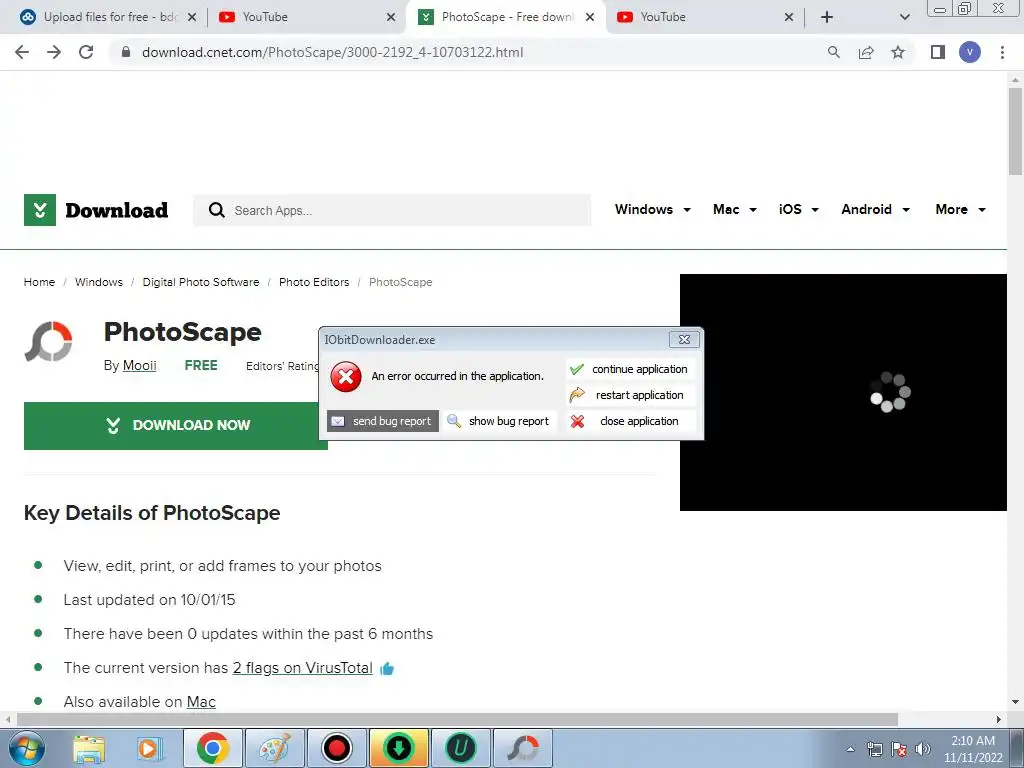The width and height of the screenshot is (1024, 768).
Task: Click the Chrome taskbar icon
Action: point(212,748)
